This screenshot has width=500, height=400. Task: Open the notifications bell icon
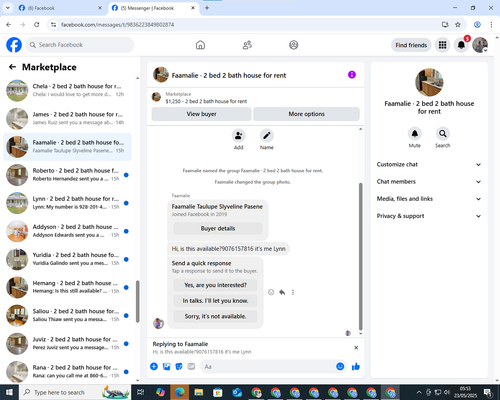[x=461, y=45]
